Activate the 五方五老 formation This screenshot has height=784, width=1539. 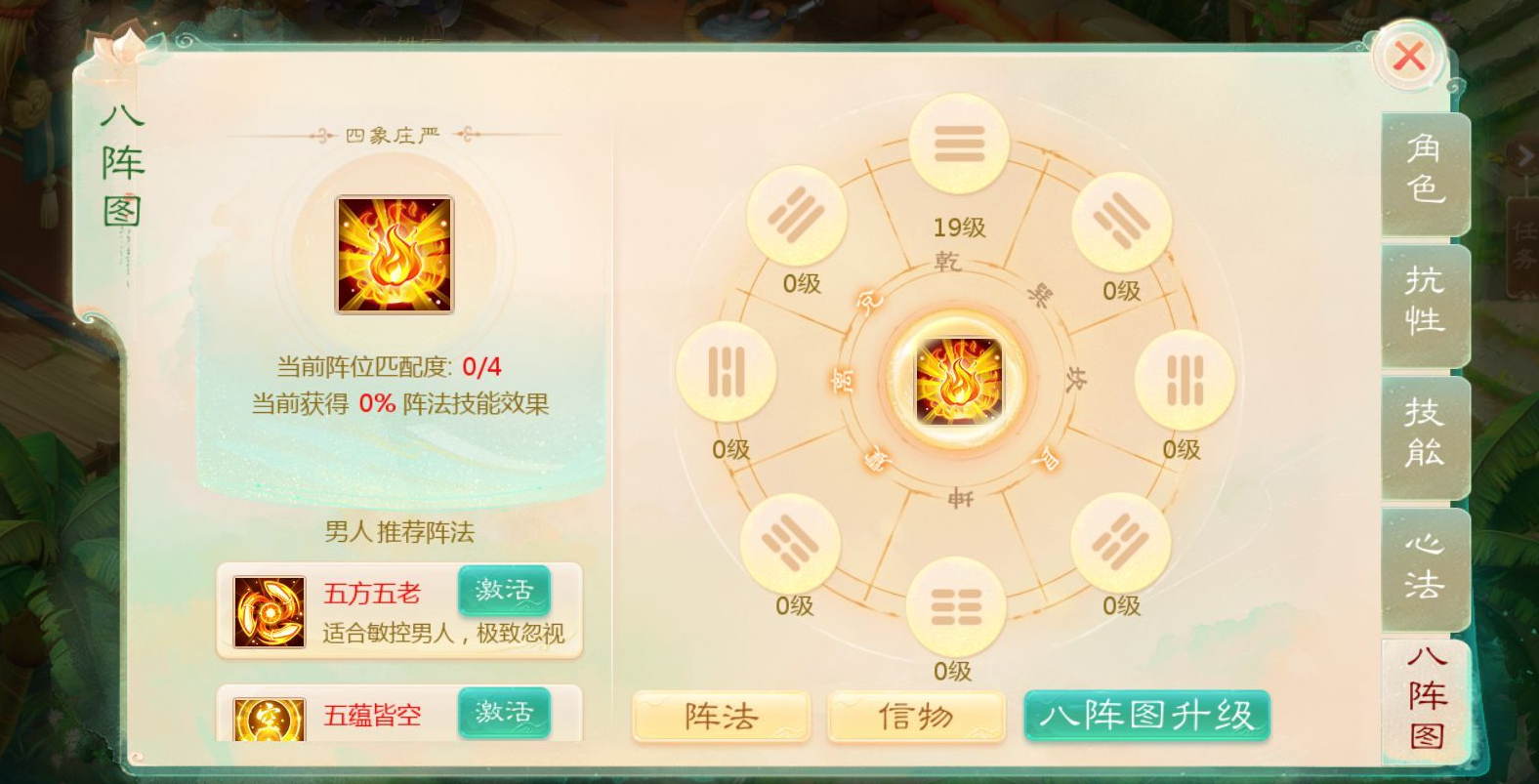(504, 591)
